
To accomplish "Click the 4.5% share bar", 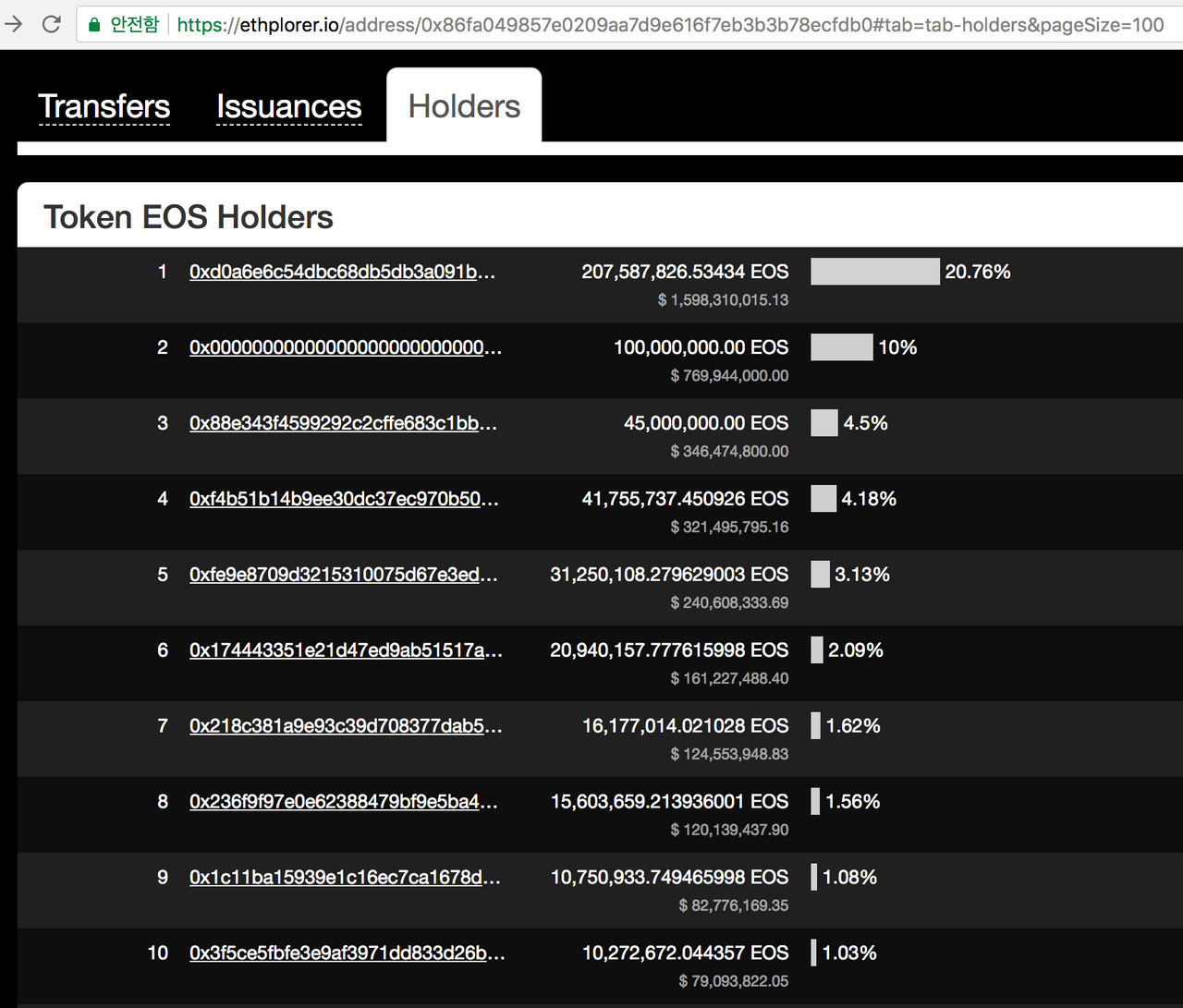I will (x=824, y=423).
